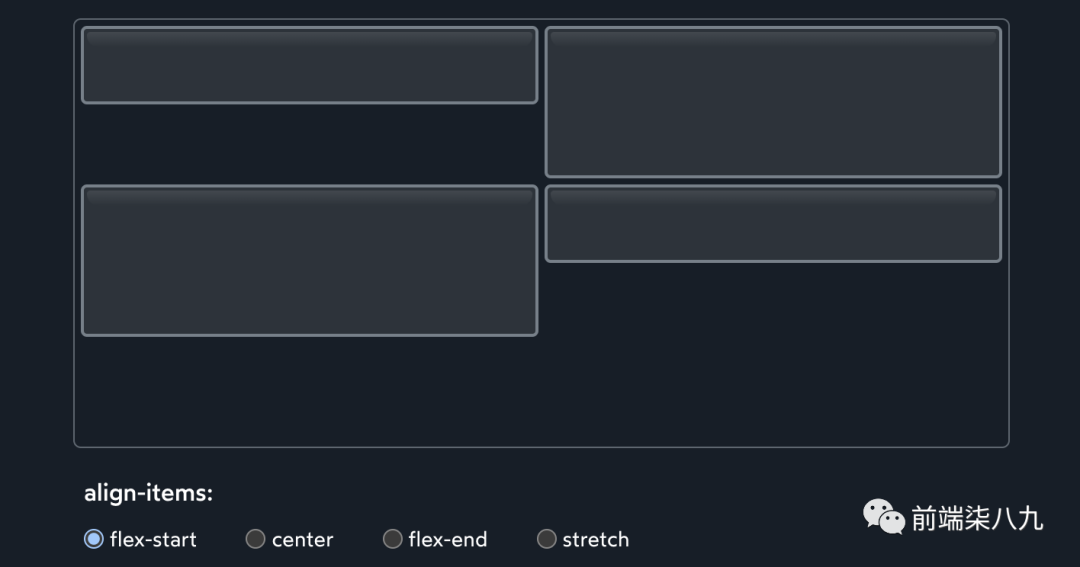This screenshot has width=1080, height=567.
Task: Select the stretch radio button
Action: 546,539
